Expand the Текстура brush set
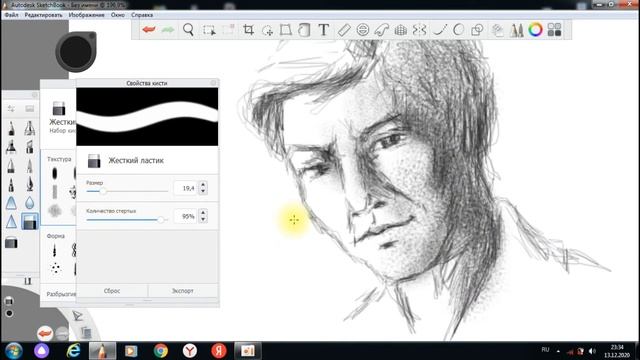Viewport: 640px width, 360px height. pos(59,159)
